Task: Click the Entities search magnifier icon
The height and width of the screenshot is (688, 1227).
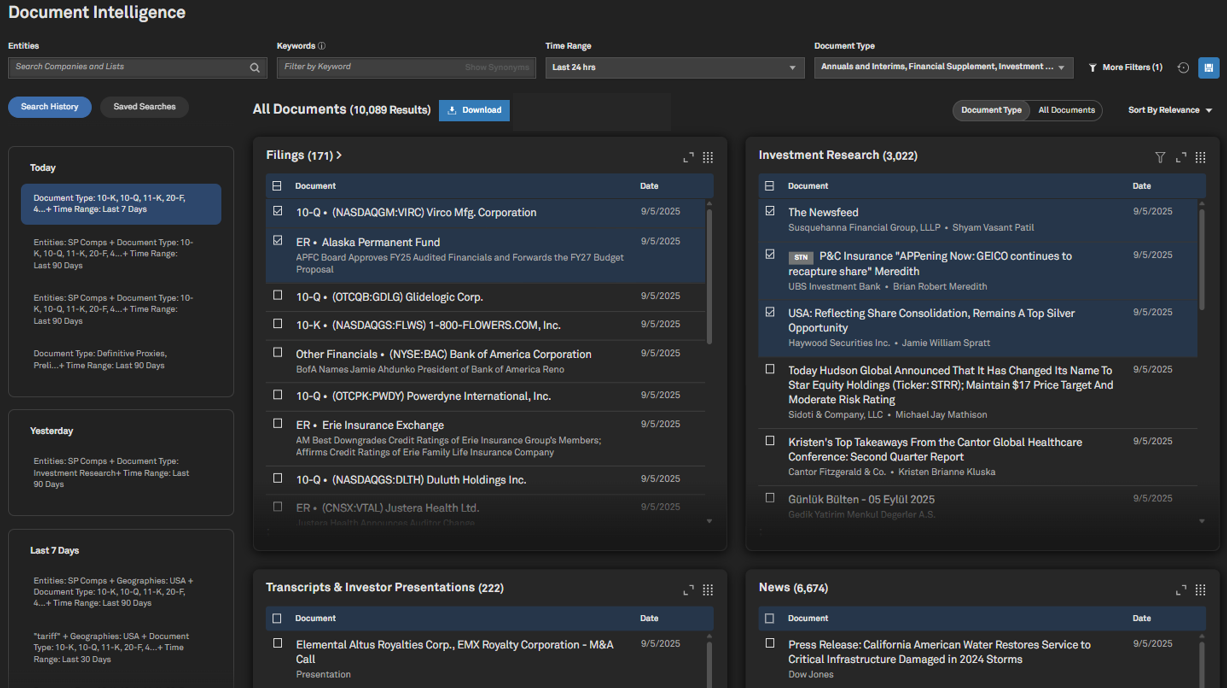Action: coord(255,68)
